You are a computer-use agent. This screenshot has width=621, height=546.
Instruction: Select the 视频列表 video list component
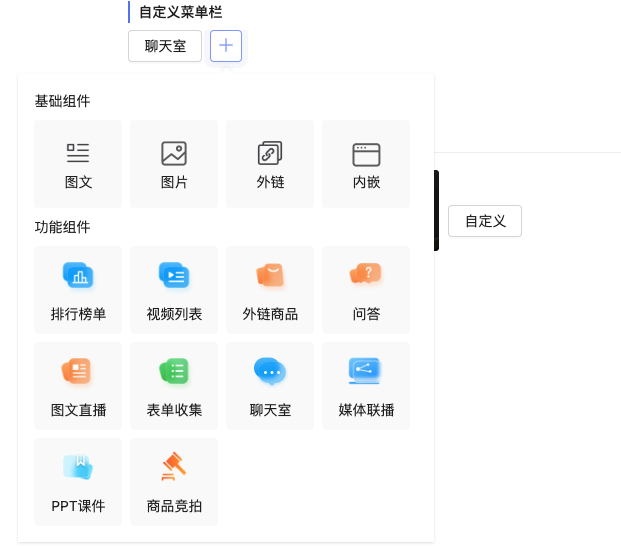tap(174, 290)
